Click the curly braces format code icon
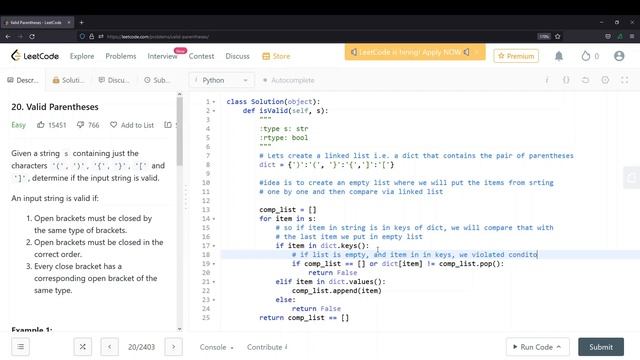 (x=566, y=80)
